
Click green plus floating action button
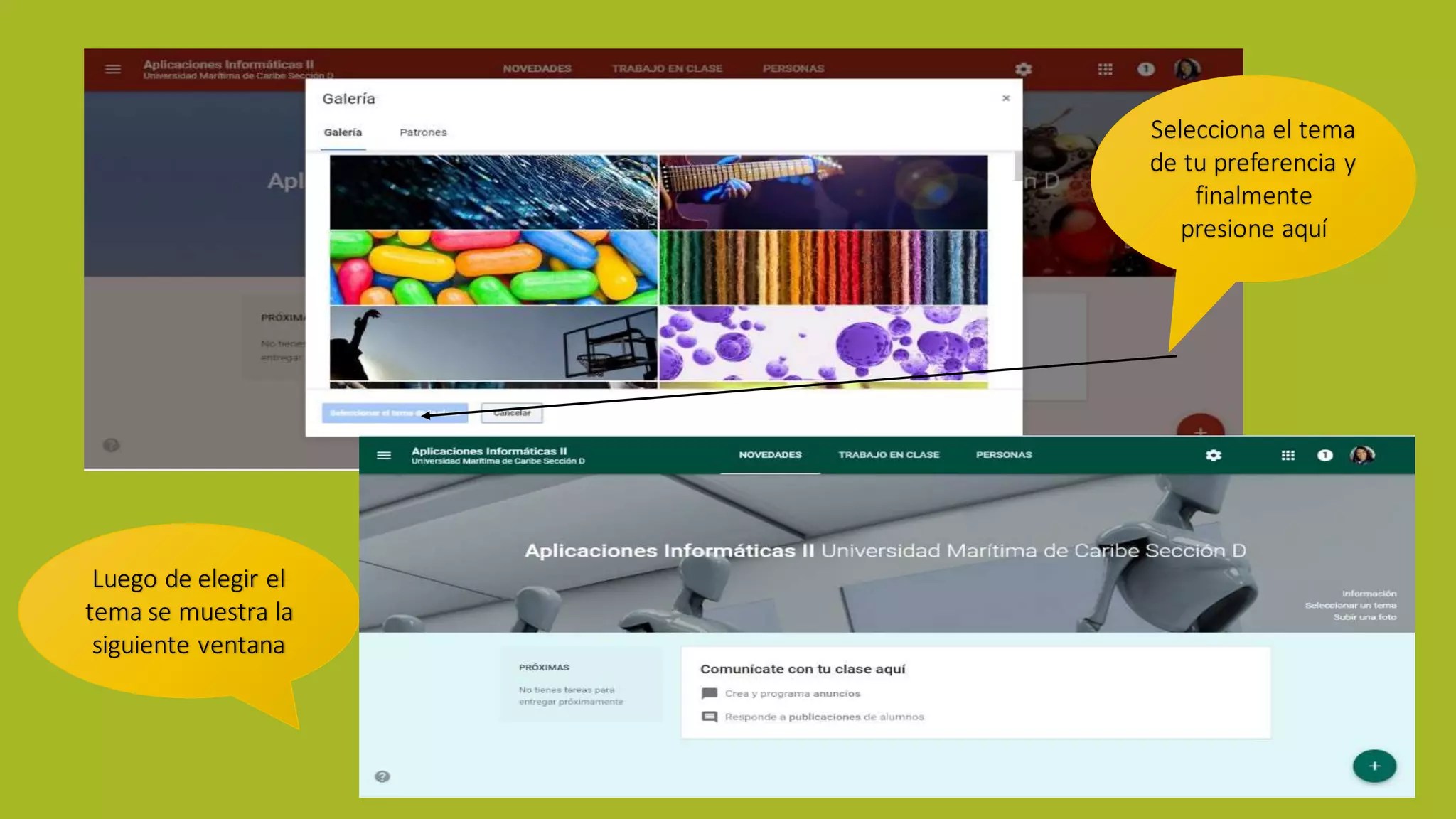coord(1374,766)
